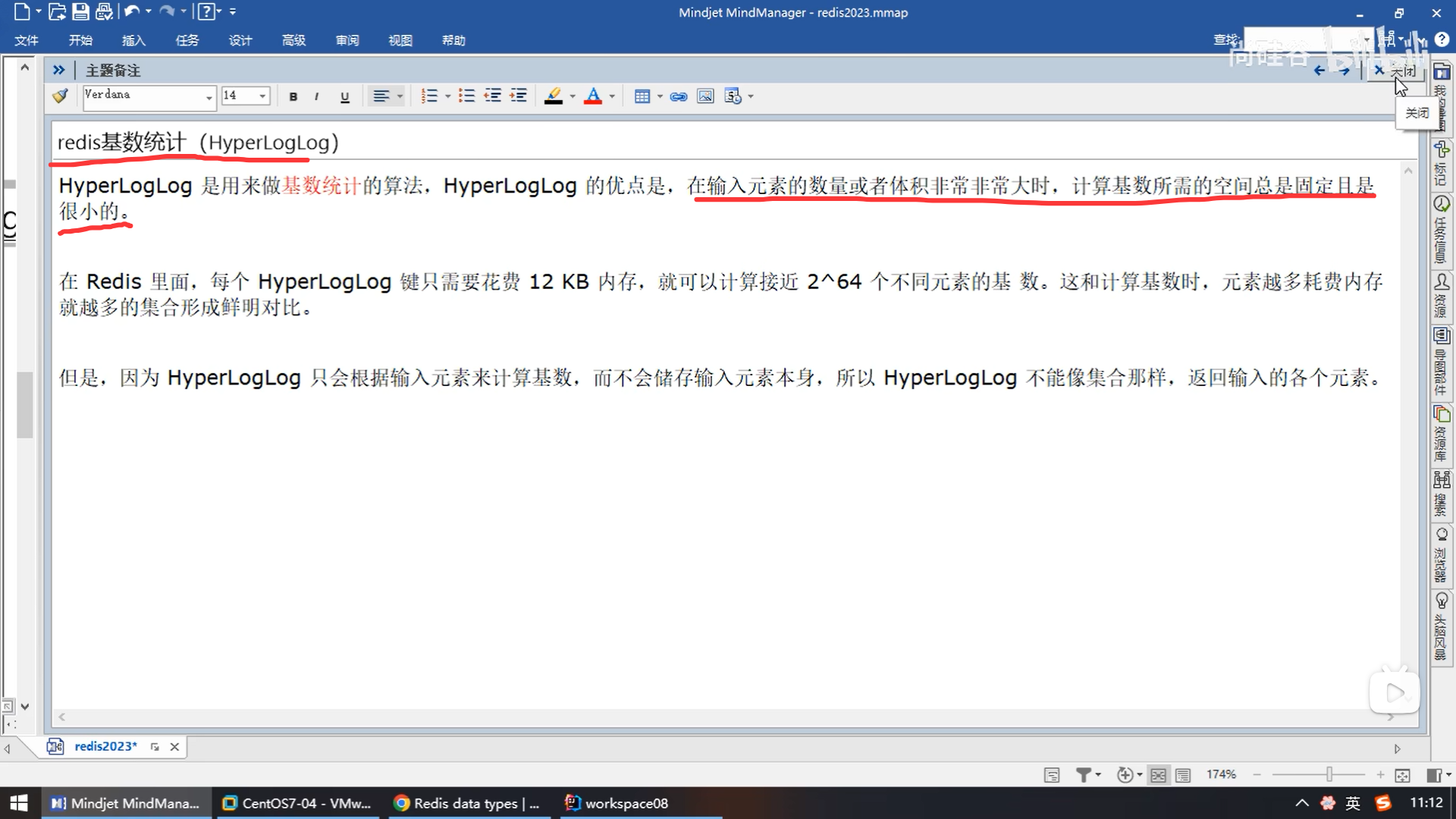Switch to the redis2023 document tab

pyautogui.click(x=105, y=746)
